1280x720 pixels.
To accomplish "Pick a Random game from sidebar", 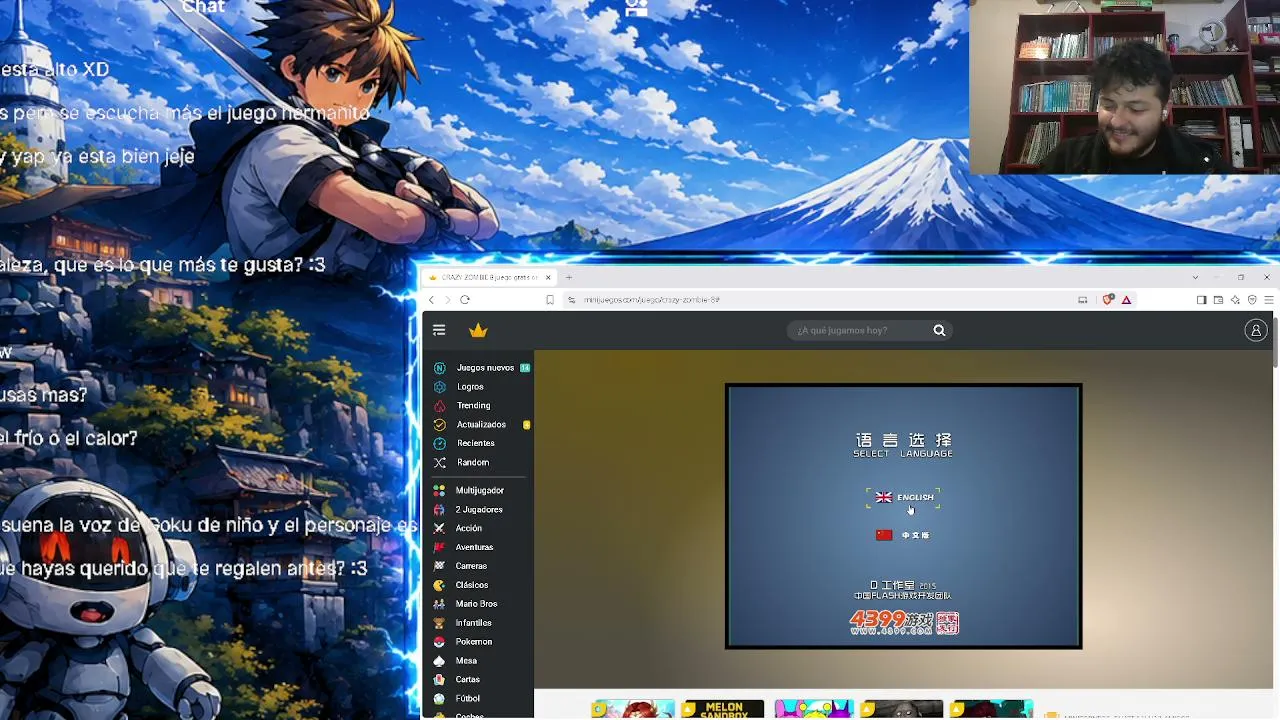I will pyautogui.click(x=473, y=462).
